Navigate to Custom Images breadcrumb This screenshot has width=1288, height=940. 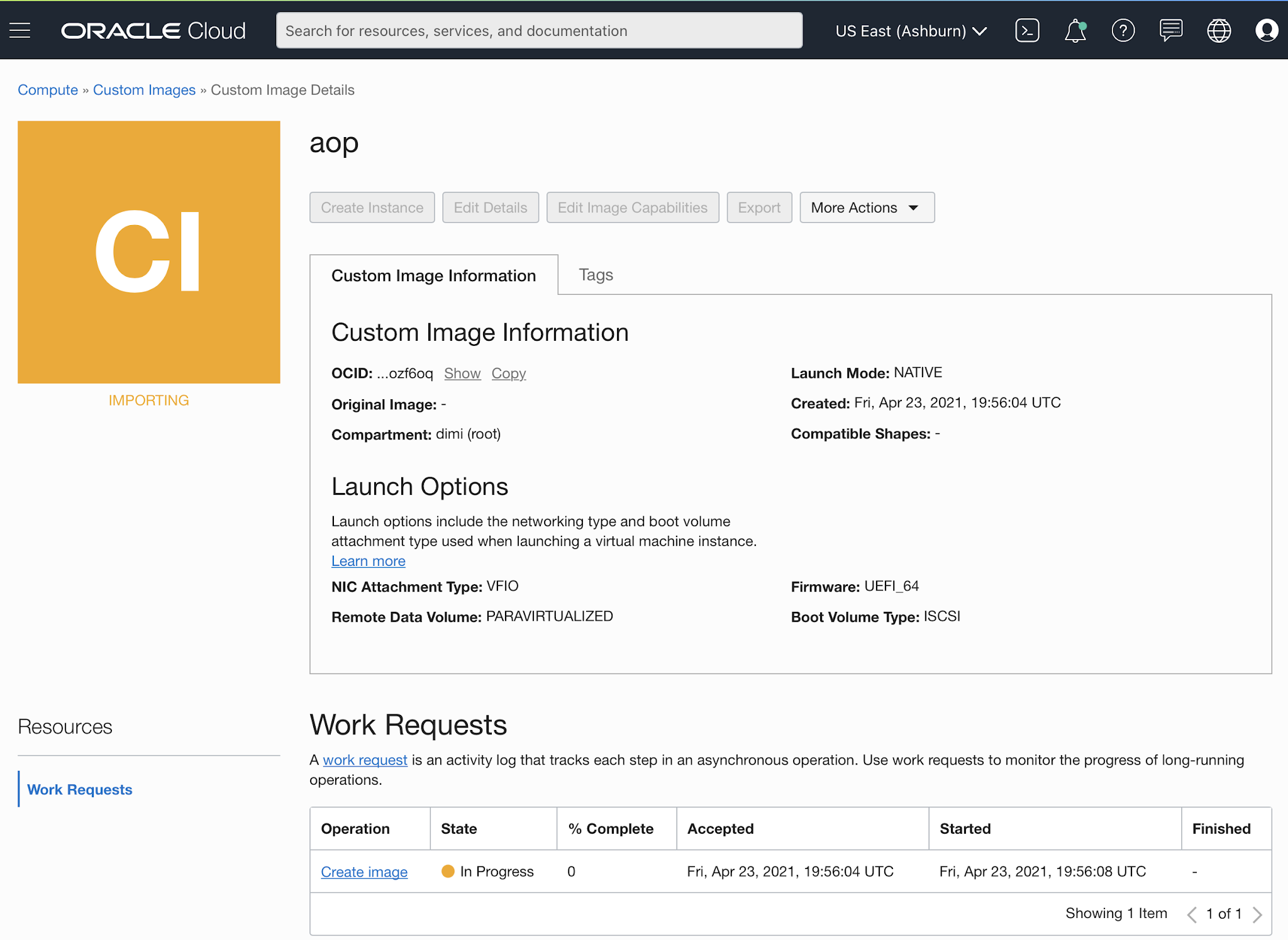pyautogui.click(x=144, y=90)
